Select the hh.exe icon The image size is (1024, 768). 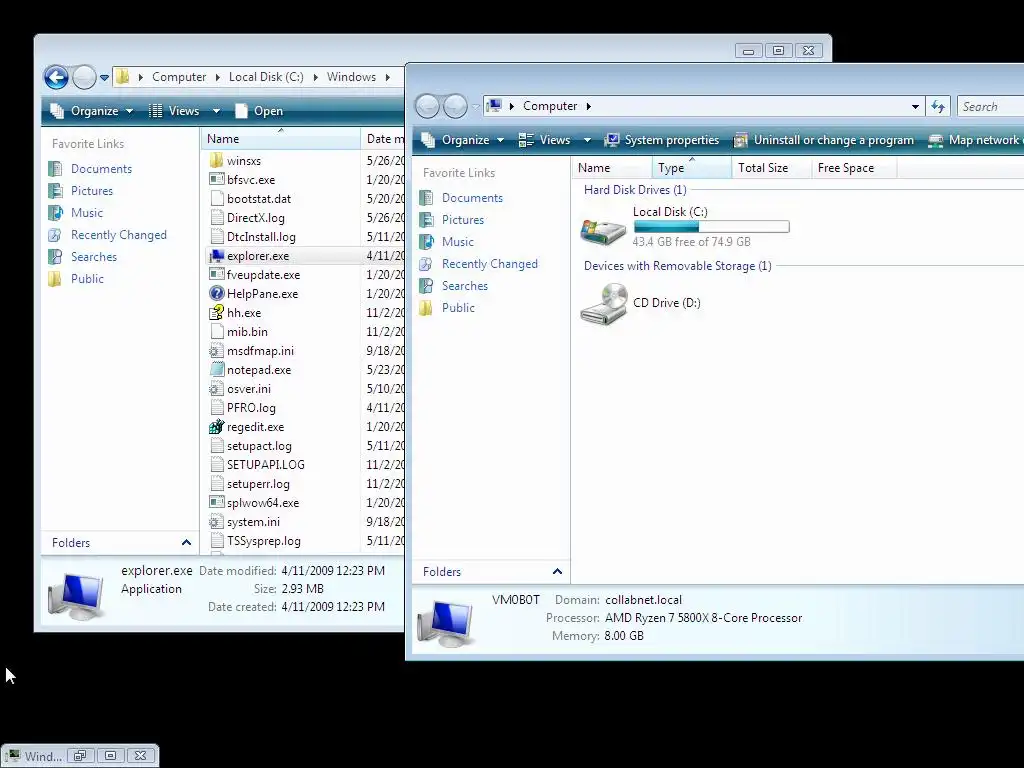tap(216, 313)
